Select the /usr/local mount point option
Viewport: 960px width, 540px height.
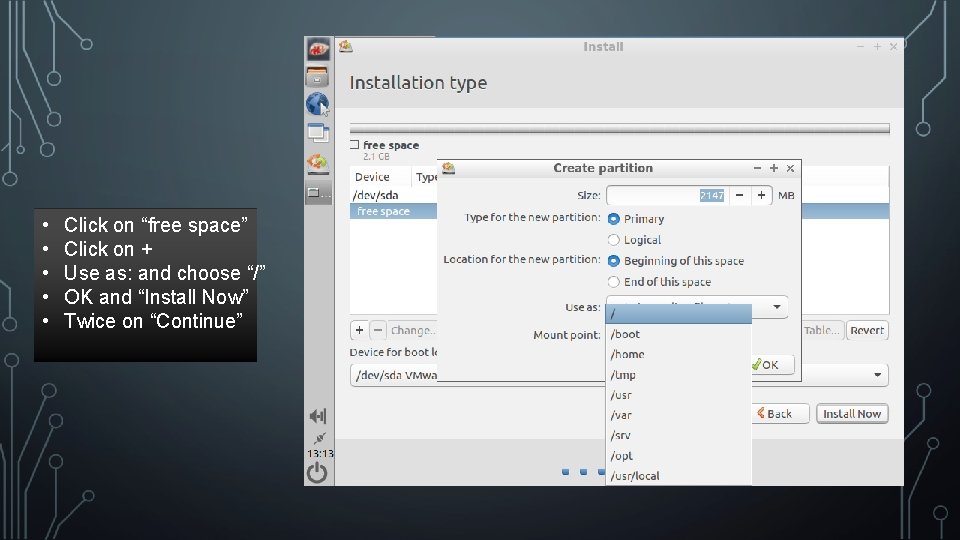point(678,476)
